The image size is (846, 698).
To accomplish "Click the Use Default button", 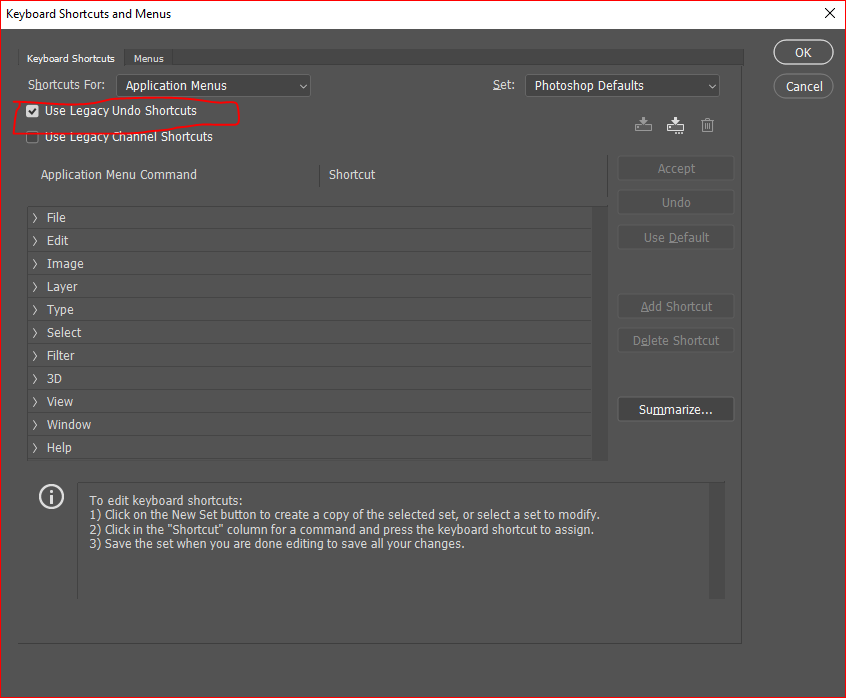I will 676,237.
